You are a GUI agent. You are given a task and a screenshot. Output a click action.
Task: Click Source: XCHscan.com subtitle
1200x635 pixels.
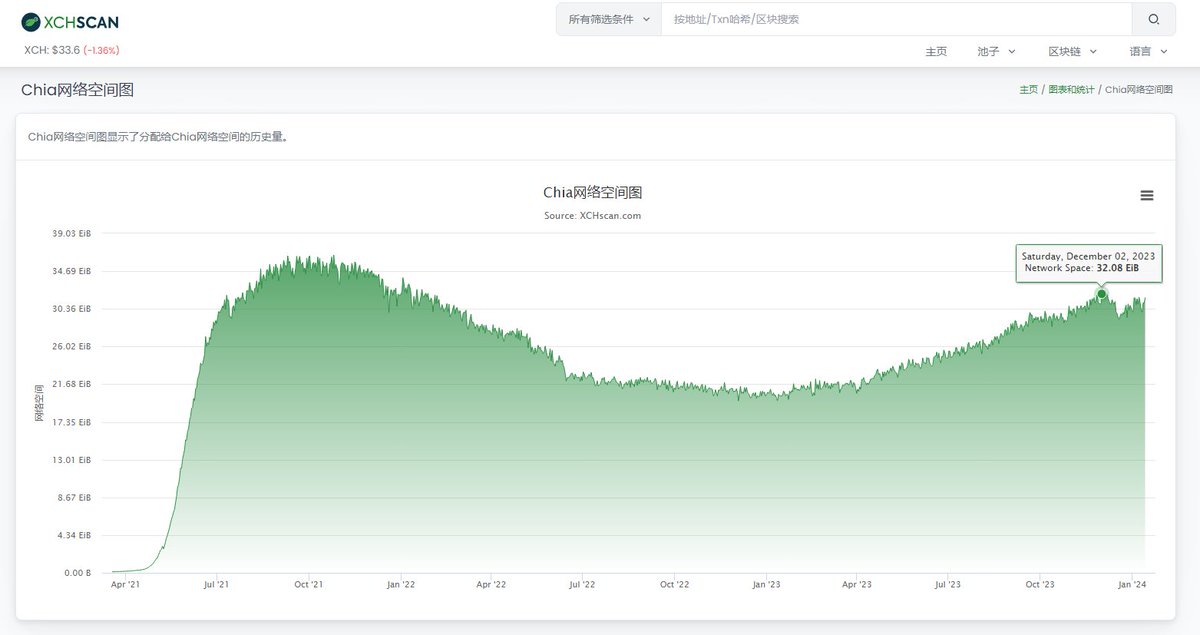click(x=592, y=215)
